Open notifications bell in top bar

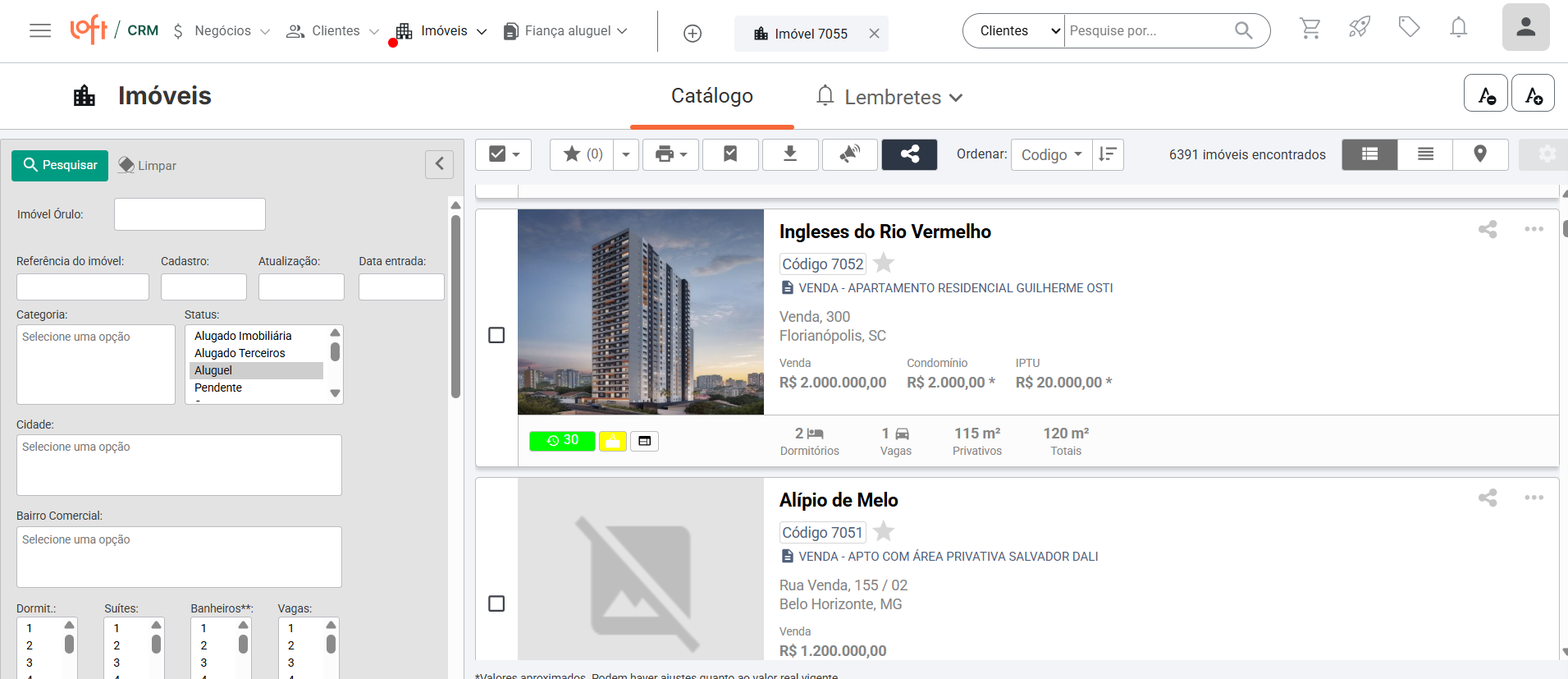1458,28
